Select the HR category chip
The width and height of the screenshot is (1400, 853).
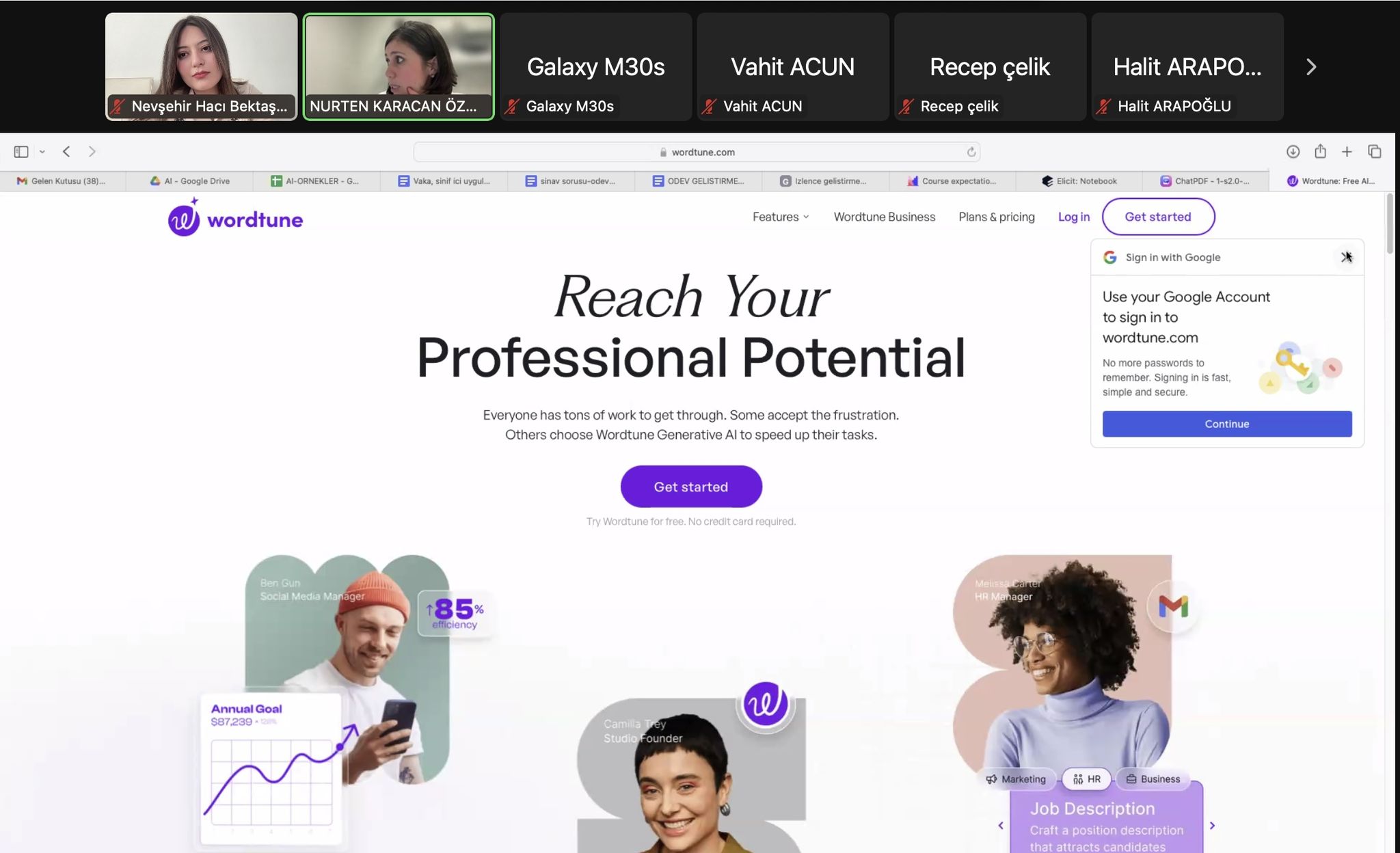click(x=1086, y=779)
